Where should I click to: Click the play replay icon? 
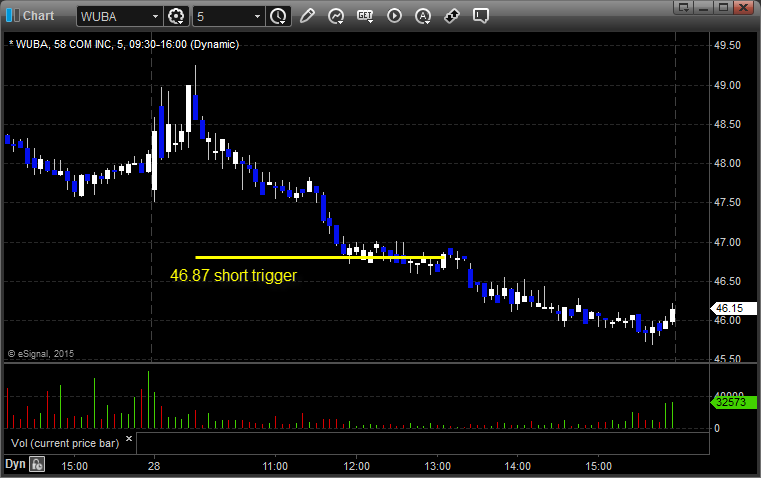click(394, 16)
